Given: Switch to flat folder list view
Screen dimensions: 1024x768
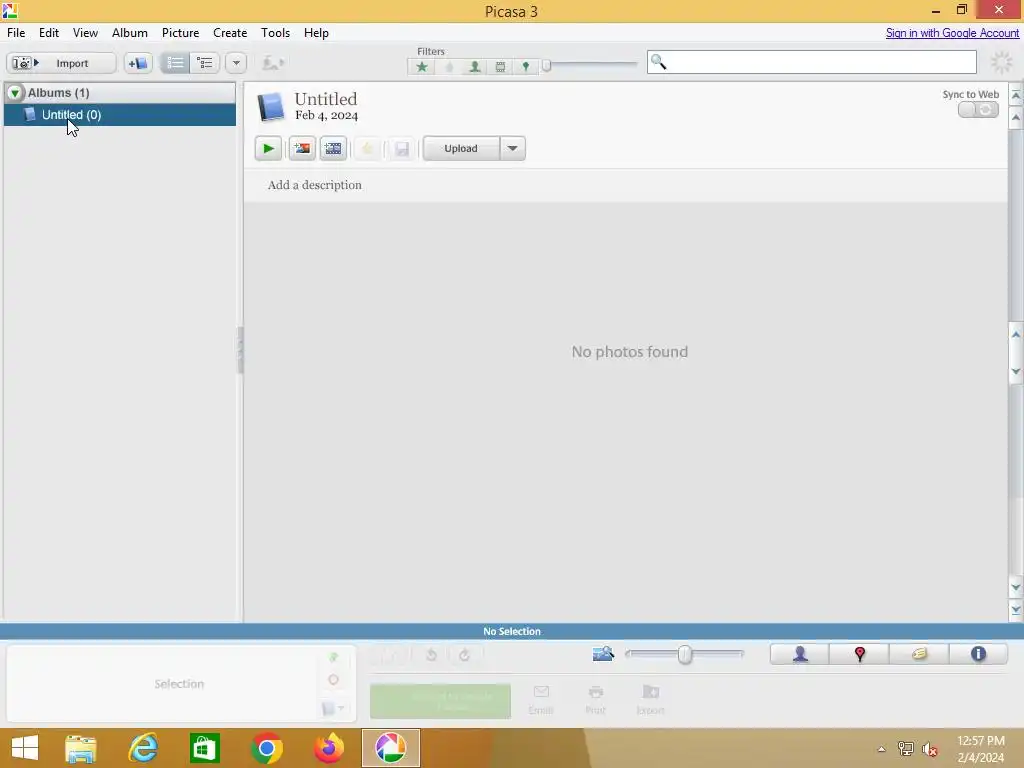Looking at the screenshot, I should (175, 63).
